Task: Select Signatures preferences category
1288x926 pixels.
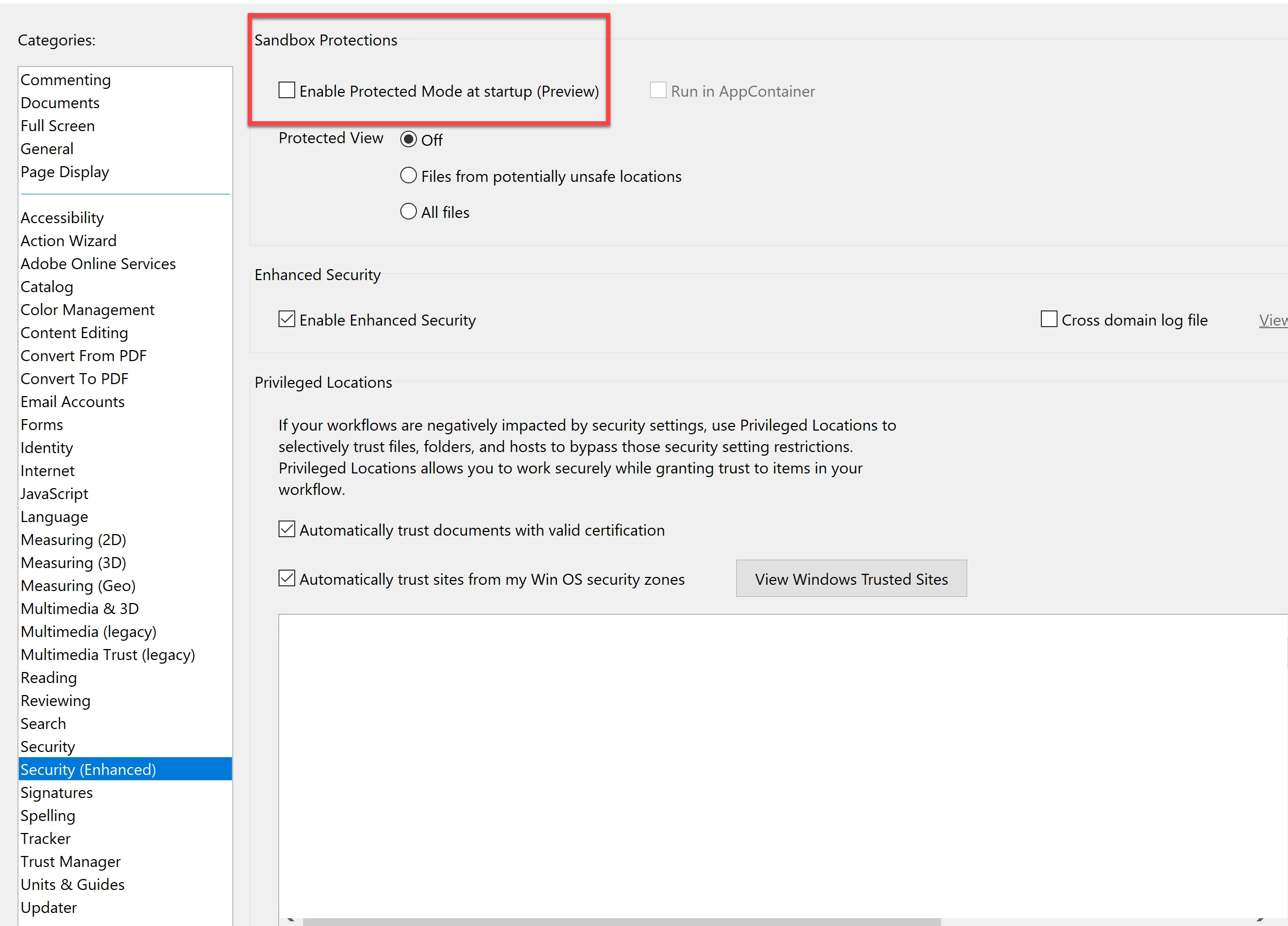Action: click(57, 792)
